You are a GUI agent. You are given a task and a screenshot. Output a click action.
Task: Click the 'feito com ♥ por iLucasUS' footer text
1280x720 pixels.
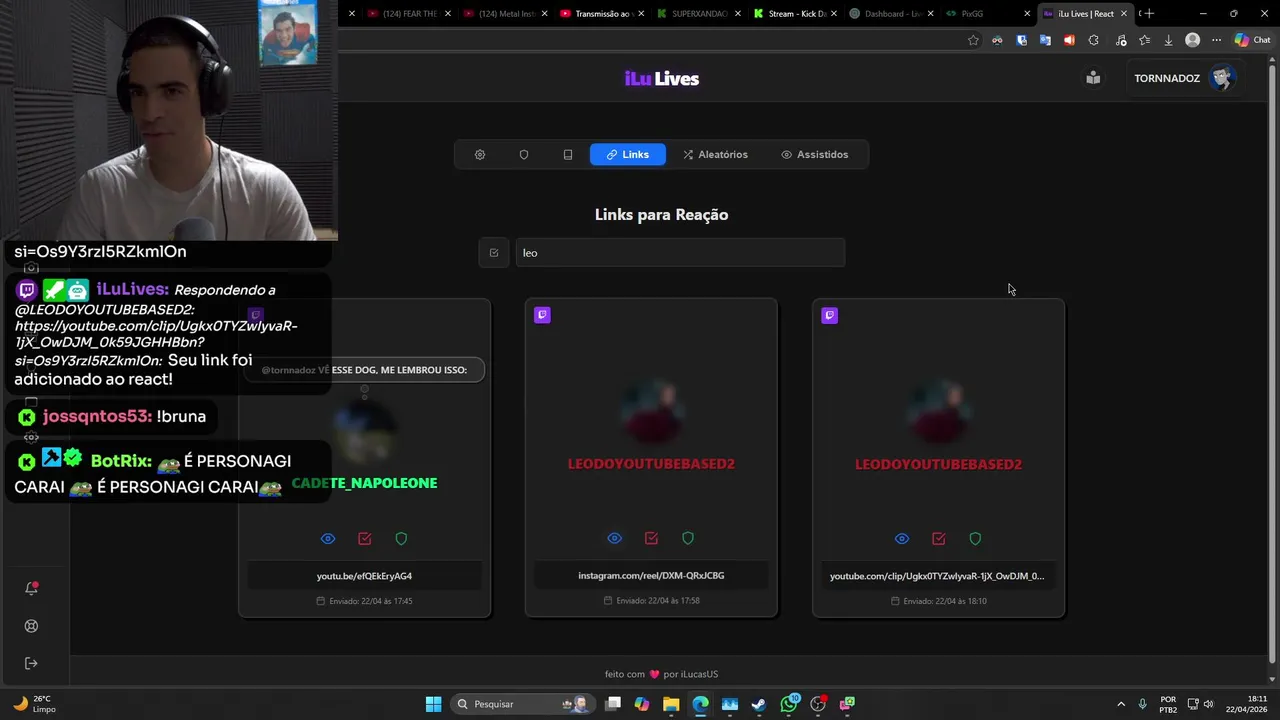661,674
